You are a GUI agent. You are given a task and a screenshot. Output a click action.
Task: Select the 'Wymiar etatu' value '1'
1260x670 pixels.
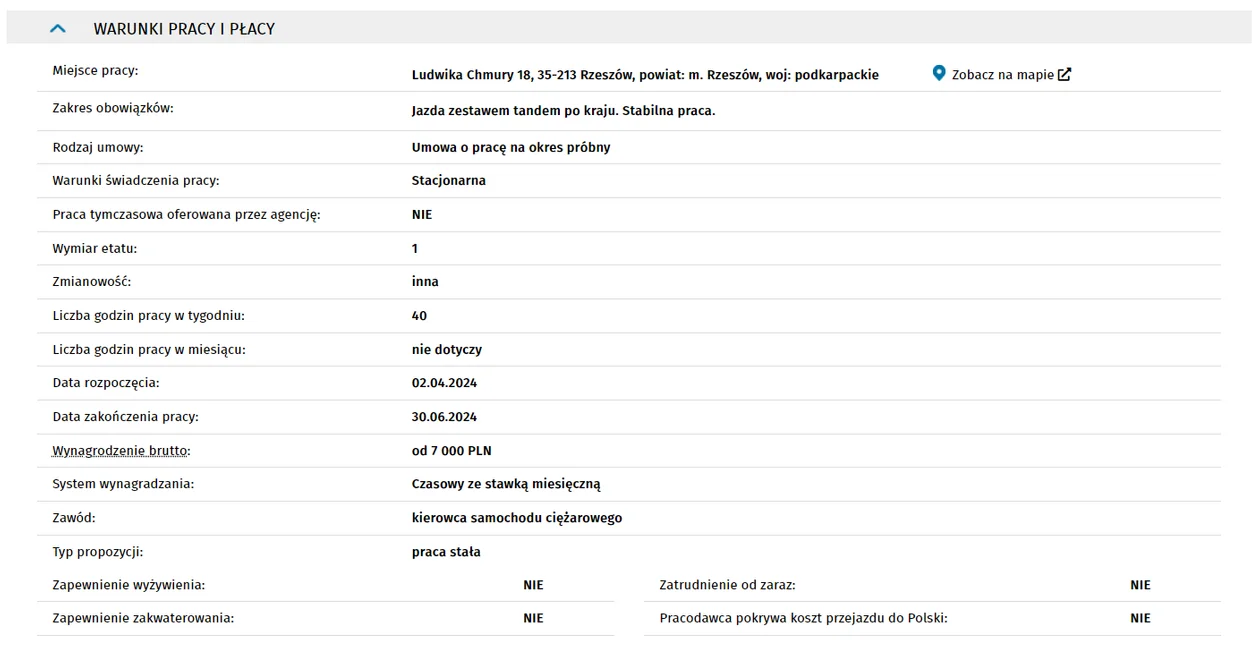pyautogui.click(x=415, y=248)
